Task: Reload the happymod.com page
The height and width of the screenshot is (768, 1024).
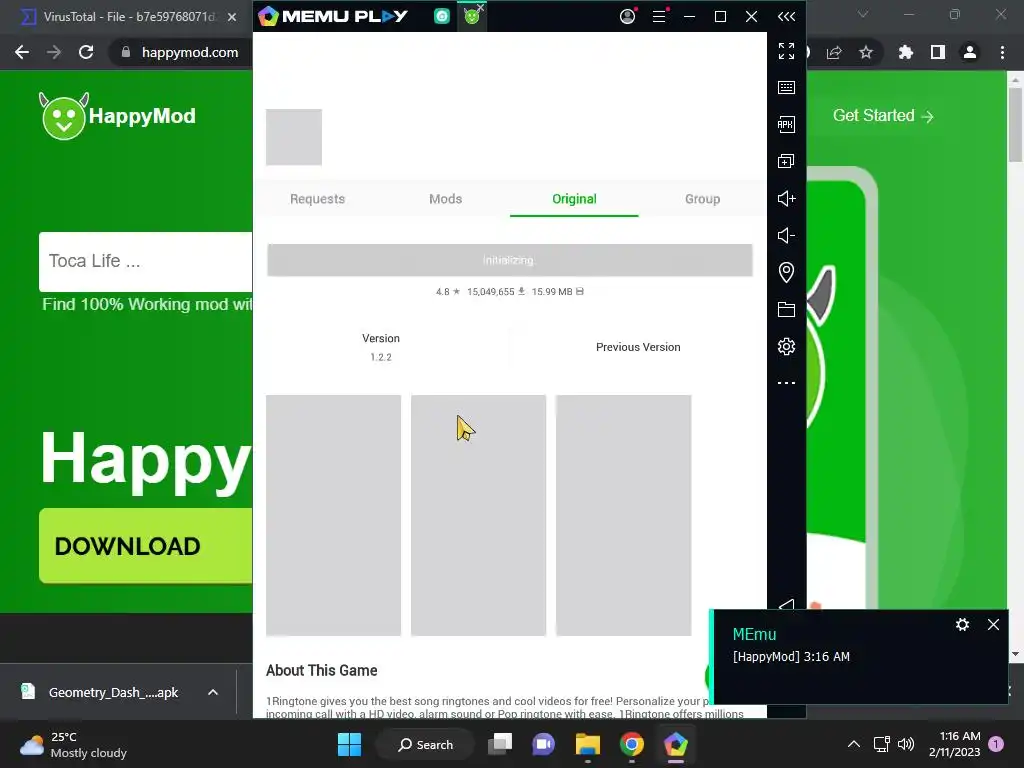Action: click(x=86, y=52)
